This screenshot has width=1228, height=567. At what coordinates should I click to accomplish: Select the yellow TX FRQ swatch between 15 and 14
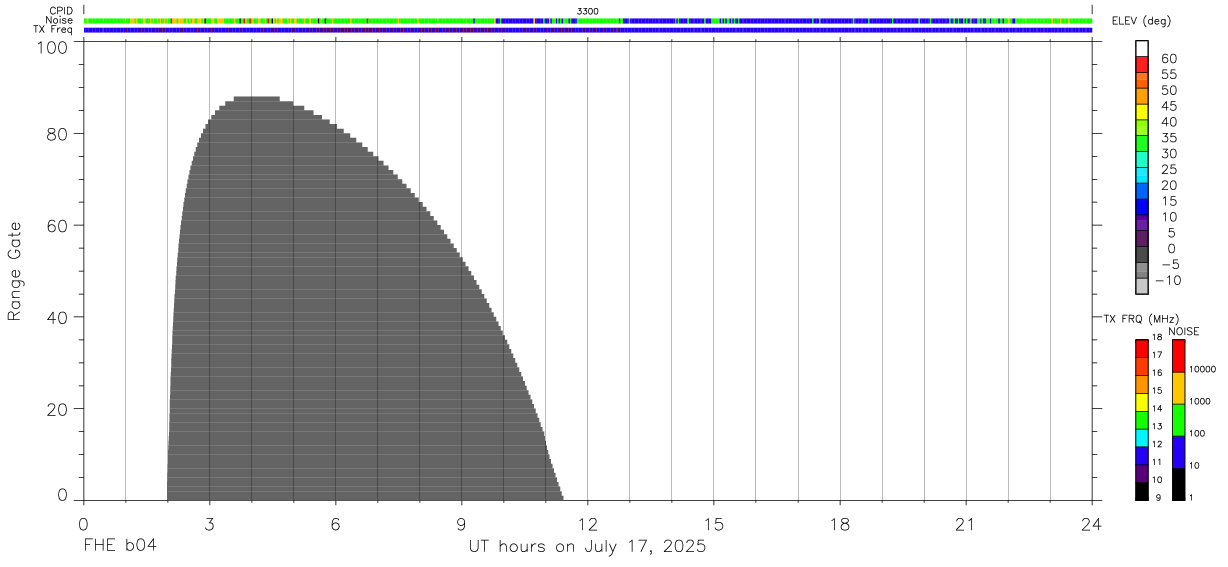click(x=1142, y=402)
